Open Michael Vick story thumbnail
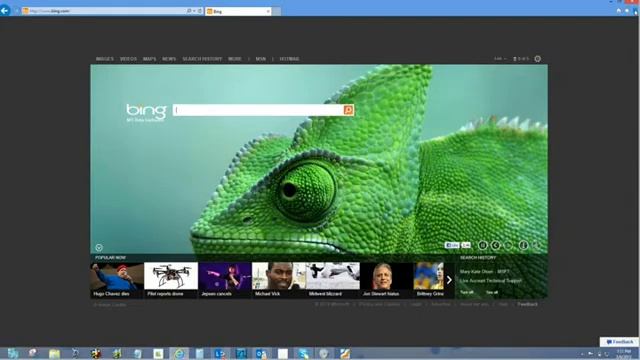 tap(278, 280)
